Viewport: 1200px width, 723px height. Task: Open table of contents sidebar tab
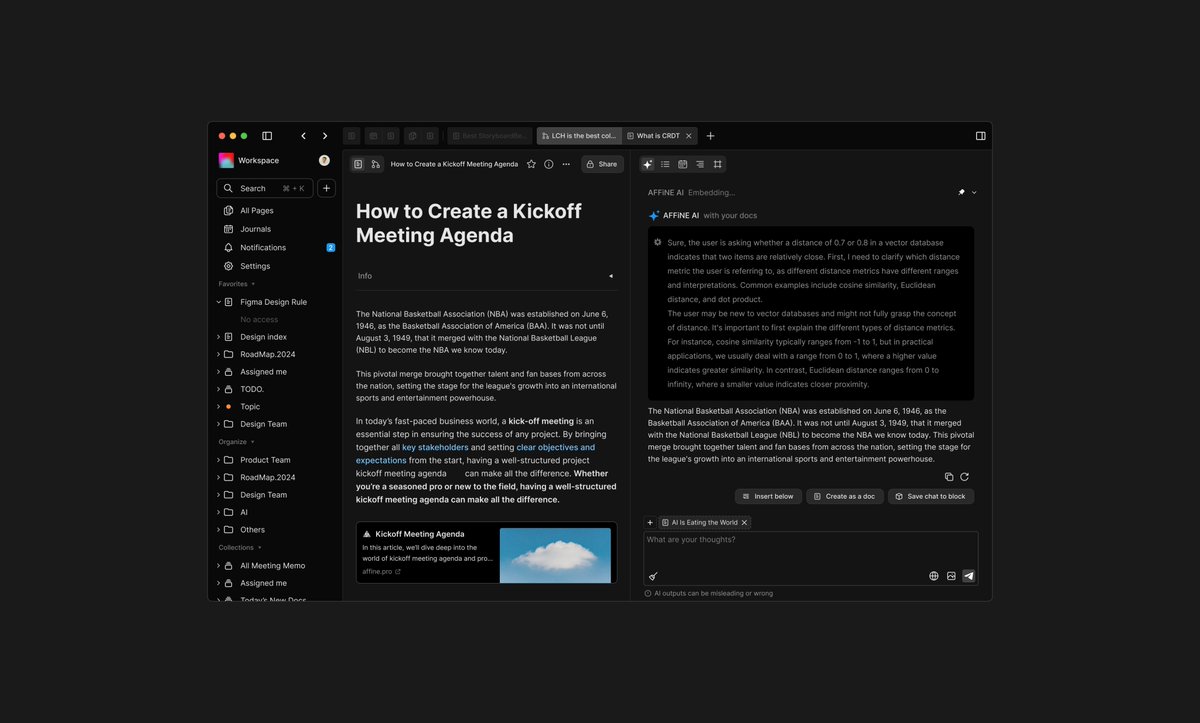click(x=665, y=164)
